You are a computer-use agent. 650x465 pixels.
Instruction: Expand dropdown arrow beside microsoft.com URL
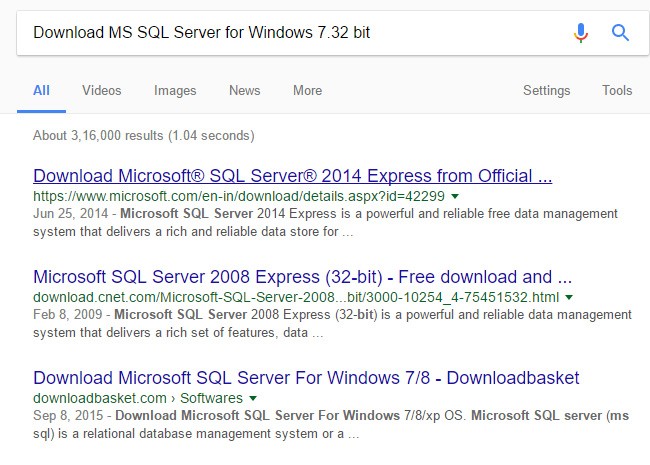455,196
